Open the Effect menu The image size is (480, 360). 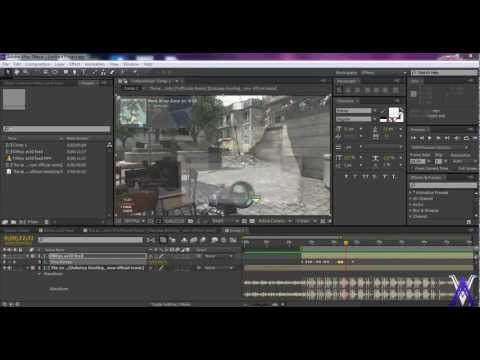[x=75, y=64]
